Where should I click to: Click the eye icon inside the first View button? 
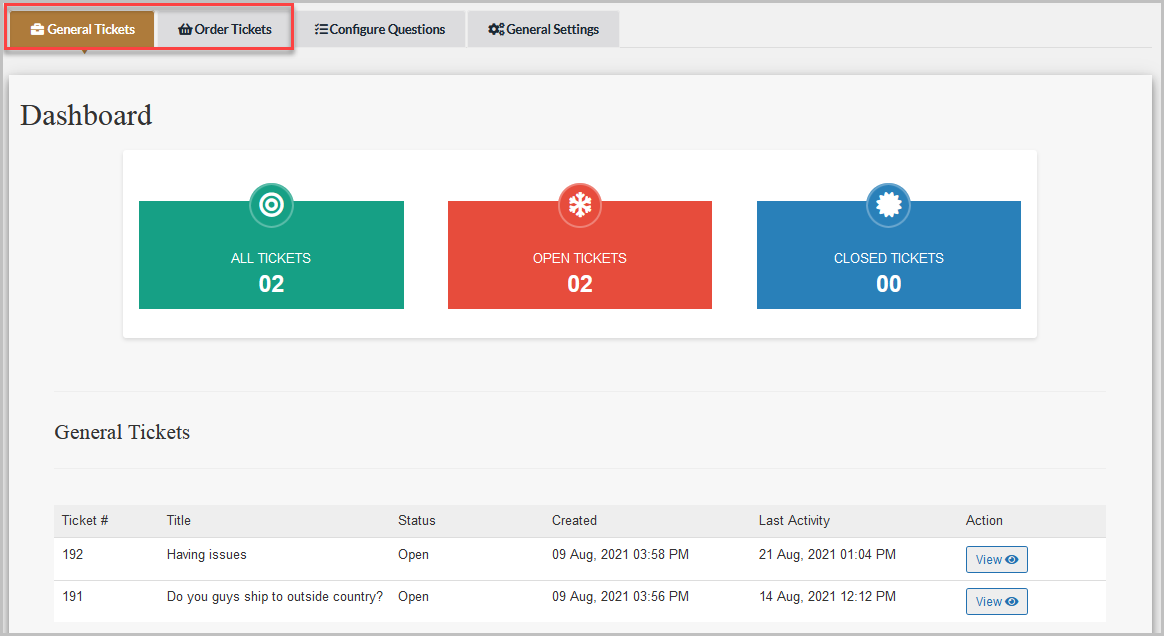1012,559
